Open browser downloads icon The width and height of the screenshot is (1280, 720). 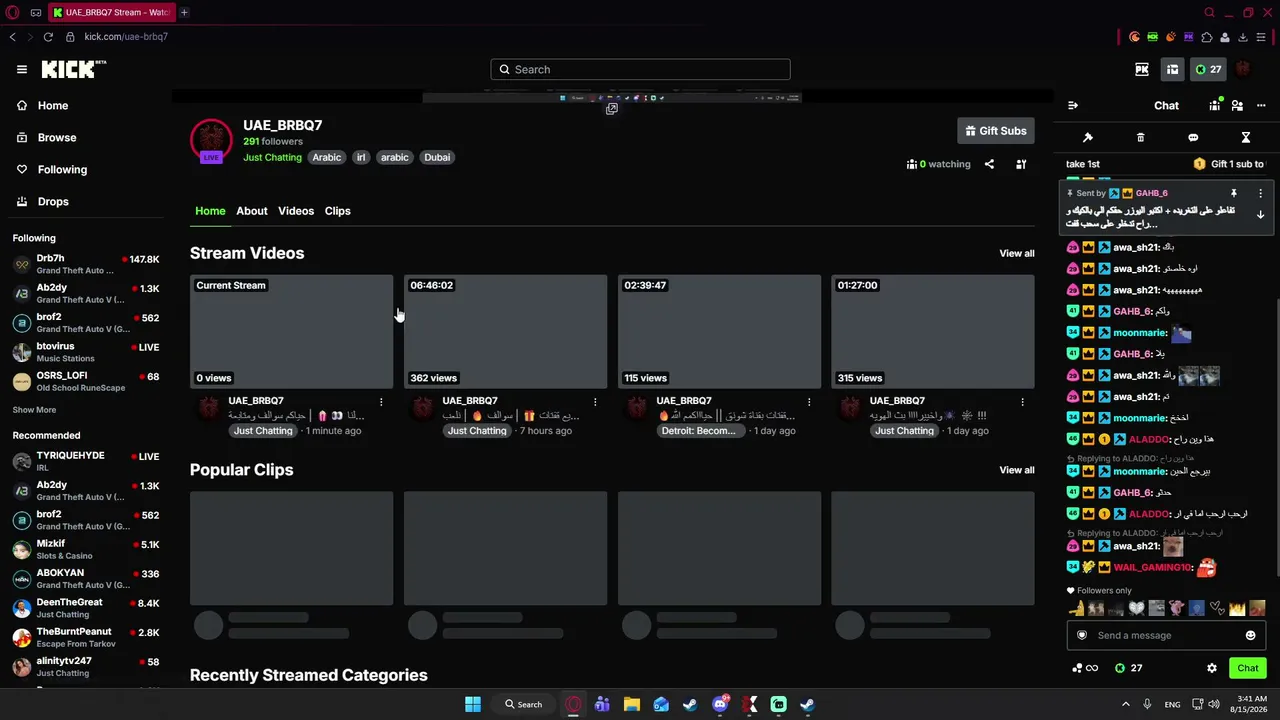coord(1243,37)
